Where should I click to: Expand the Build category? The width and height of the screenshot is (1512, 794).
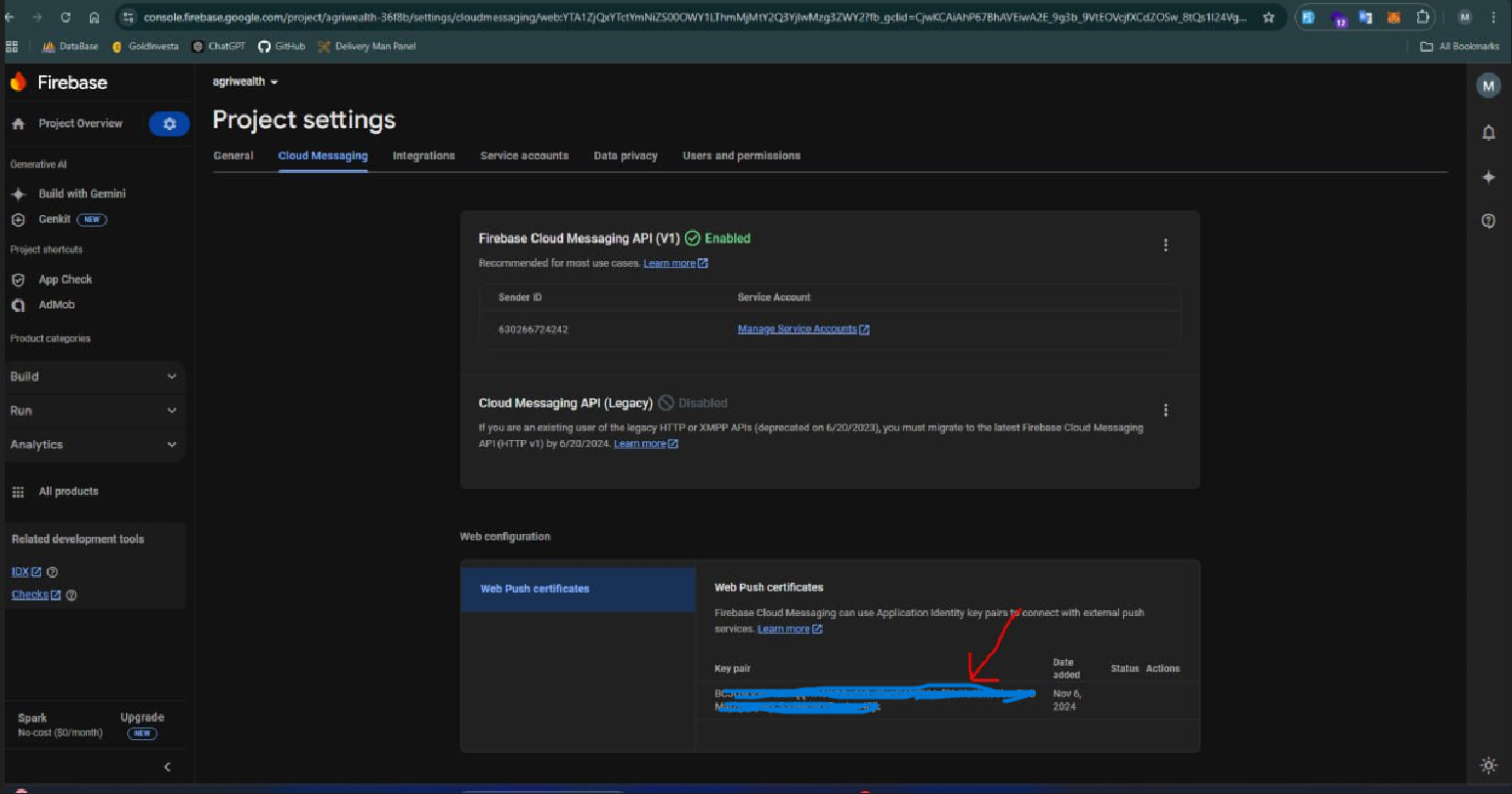94,376
